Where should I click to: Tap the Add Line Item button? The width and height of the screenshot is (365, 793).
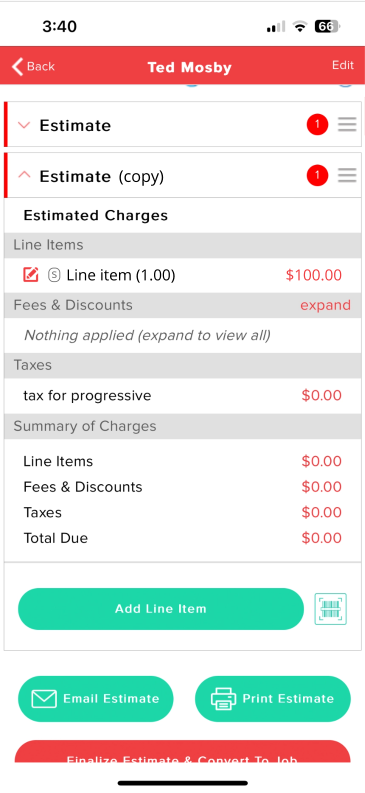pyautogui.click(x=161, y=609)
